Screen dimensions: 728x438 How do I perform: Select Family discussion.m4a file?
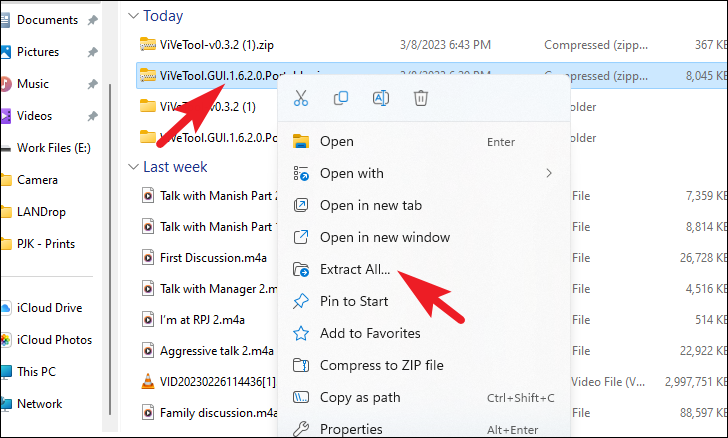219,413
